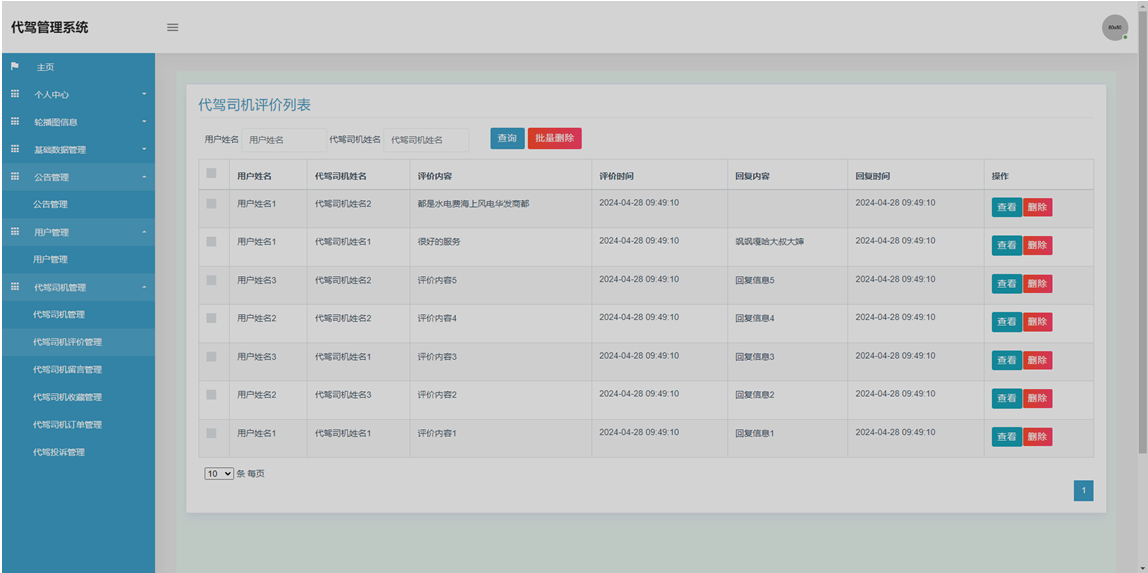Focus the 代驾司机姓名 search input field

coord(427,140)
